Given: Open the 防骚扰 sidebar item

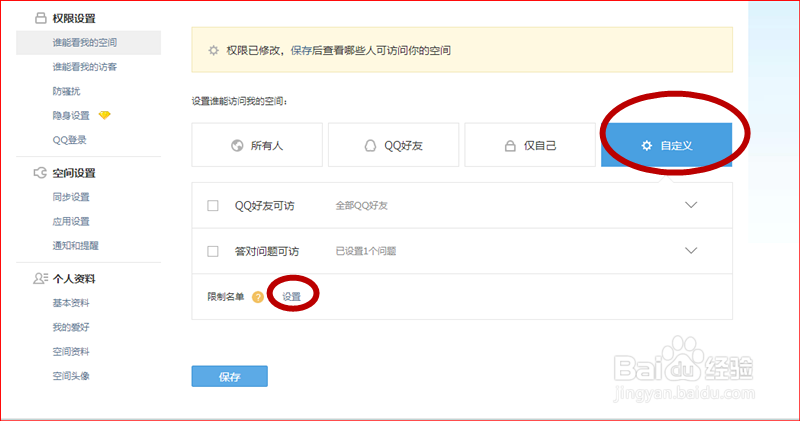Looking at the screenshot, I should pos(66,91).
